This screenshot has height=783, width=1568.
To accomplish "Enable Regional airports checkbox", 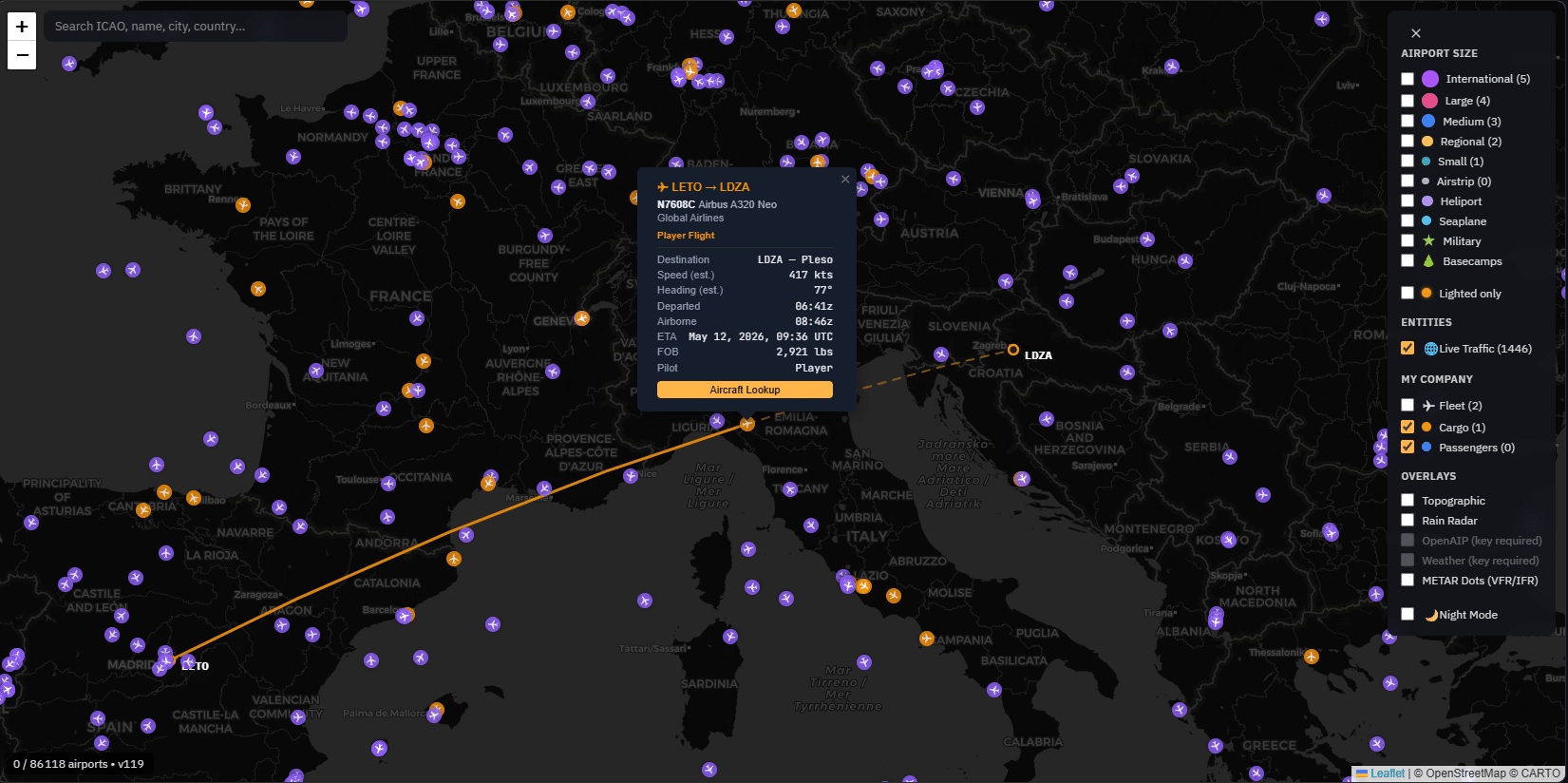I will click(x=1407, y=142).
